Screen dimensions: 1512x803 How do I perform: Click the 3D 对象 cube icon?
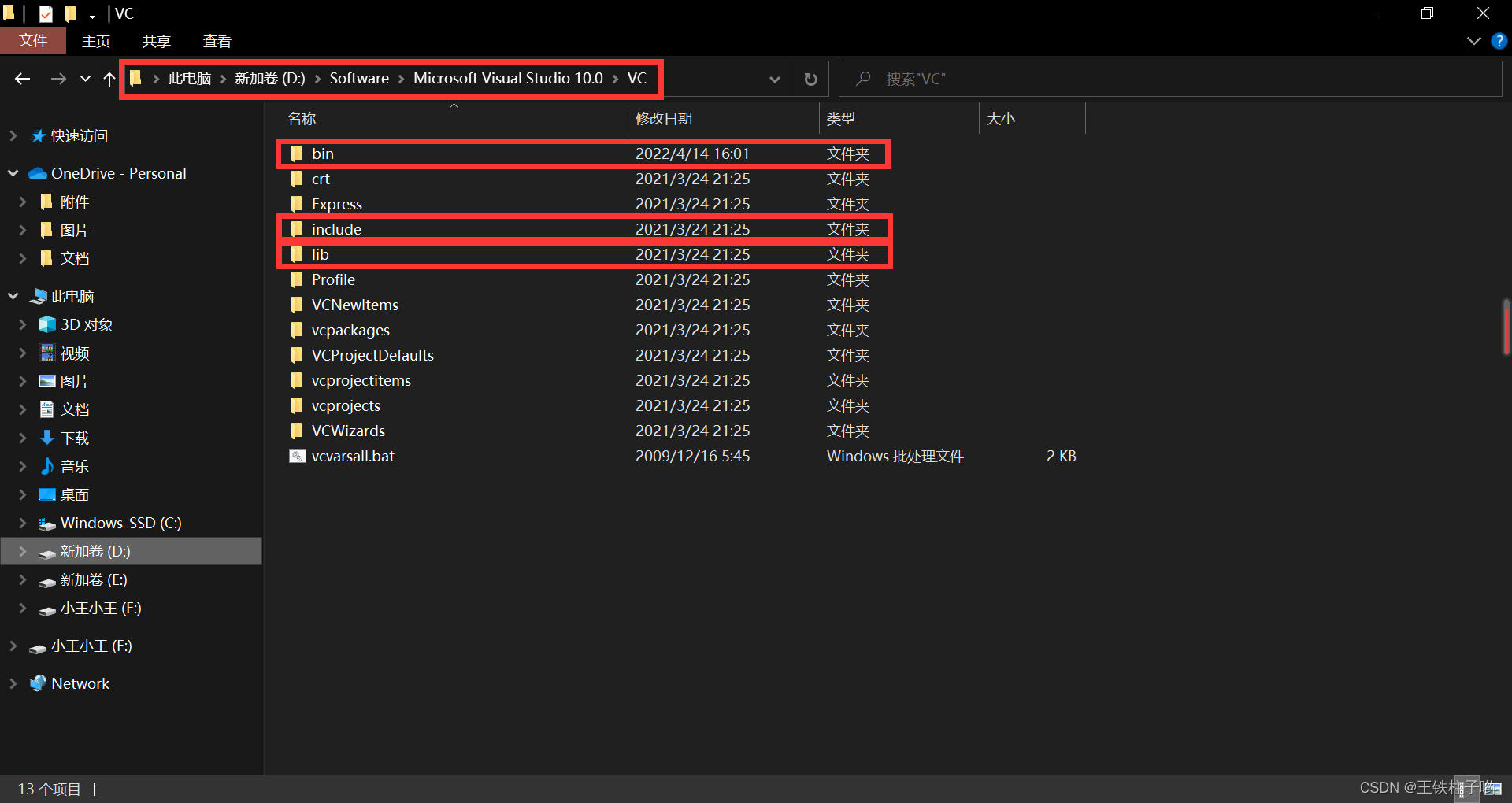pyautogui.click(x=47, y=324)
